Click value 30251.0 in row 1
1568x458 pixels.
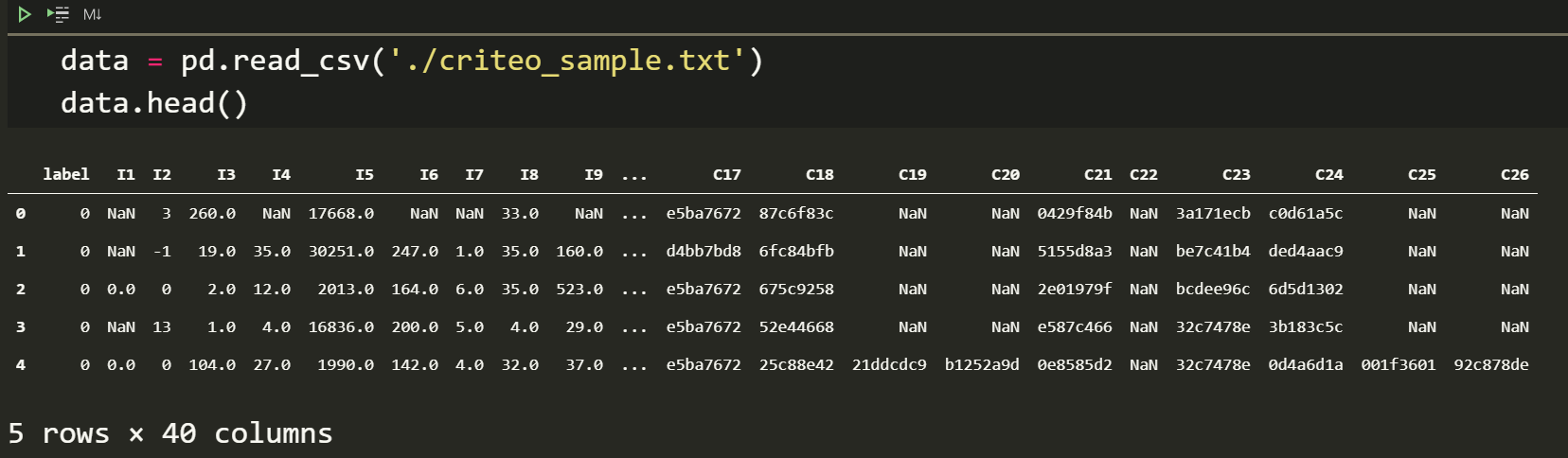click(x=341, y=252)
